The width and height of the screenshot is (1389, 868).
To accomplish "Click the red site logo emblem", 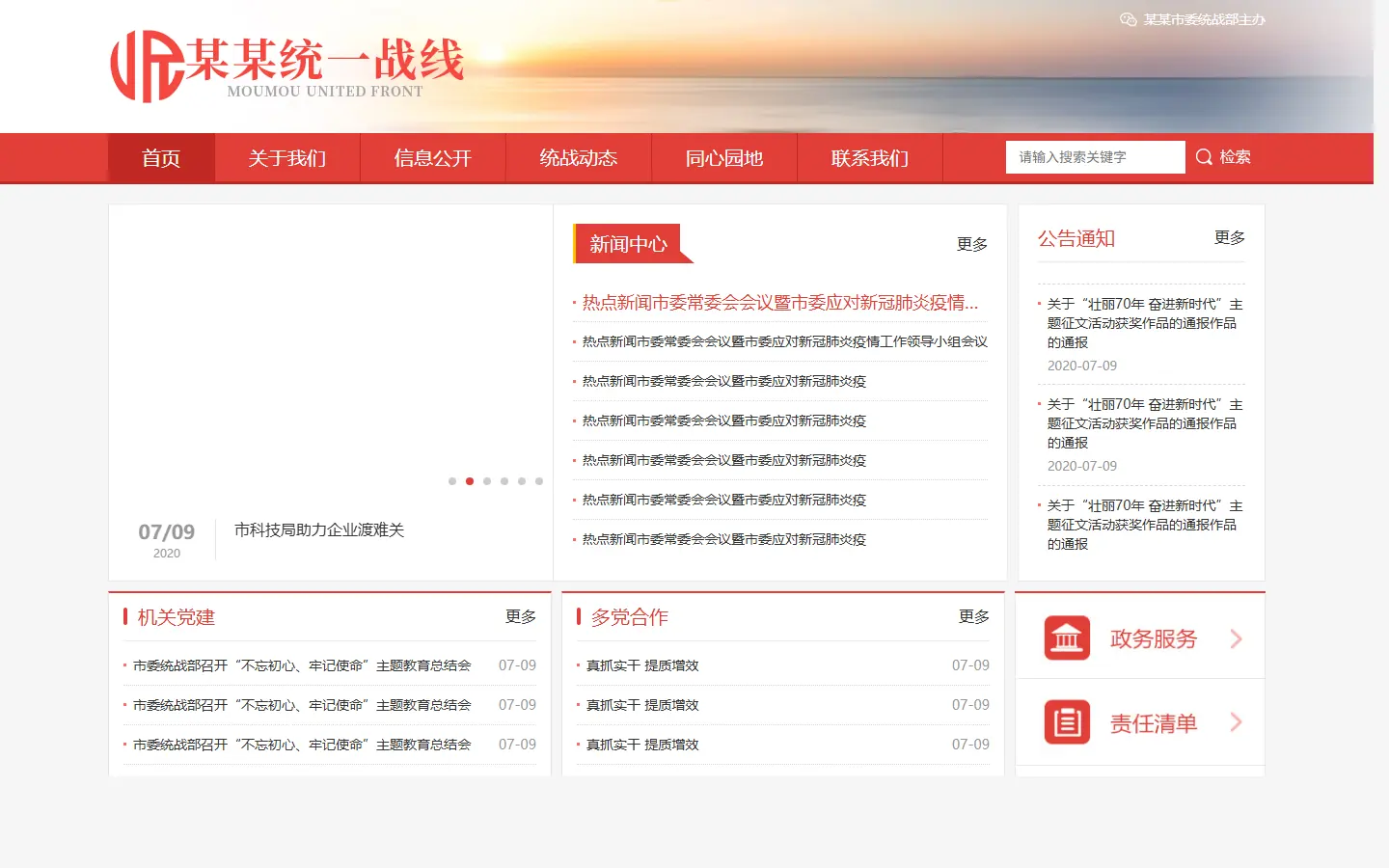I will pyautogui.click(x=147, y=66).
